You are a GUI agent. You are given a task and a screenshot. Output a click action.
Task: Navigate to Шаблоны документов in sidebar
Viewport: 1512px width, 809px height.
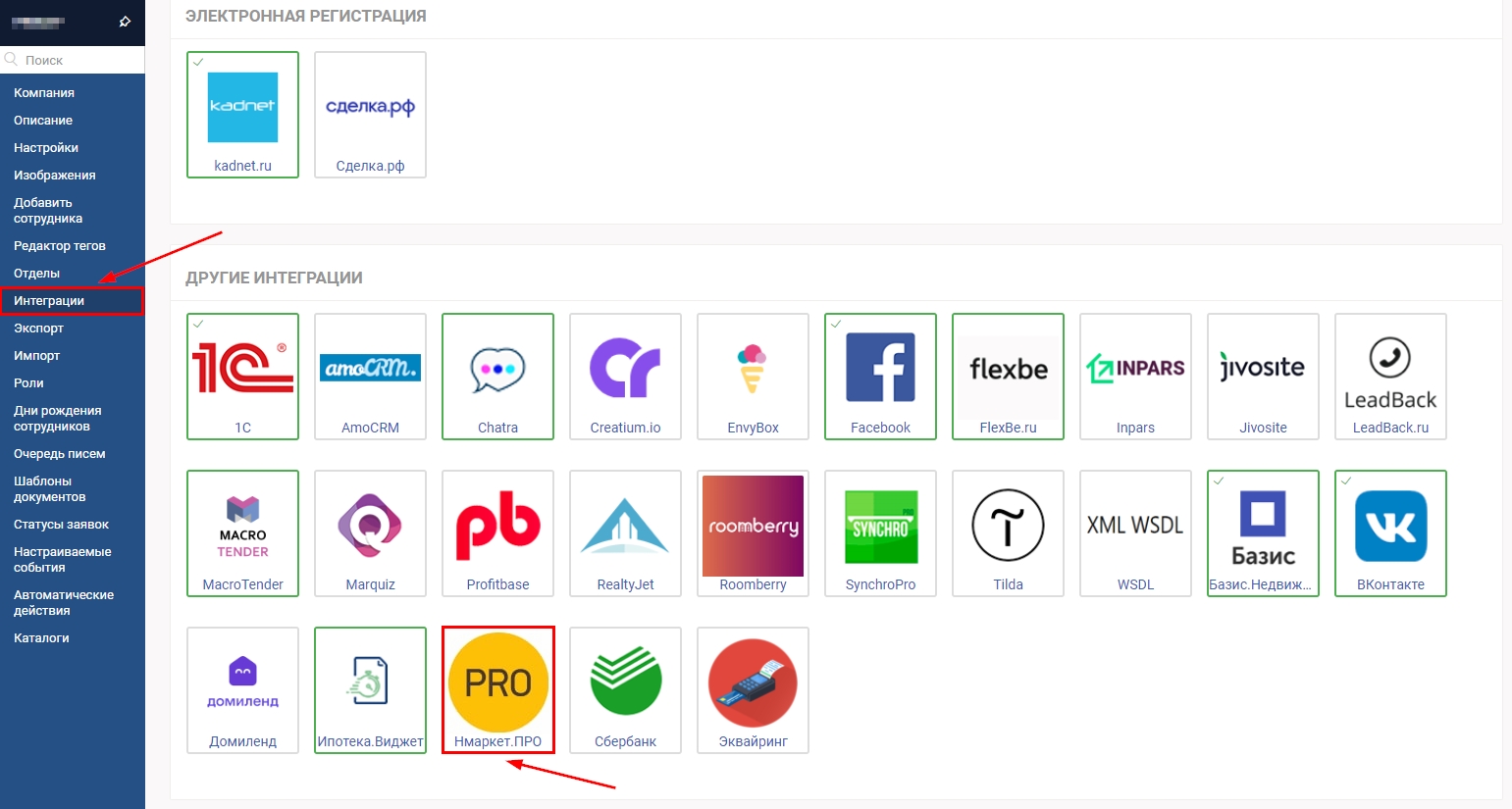click(x=49, y=489)
